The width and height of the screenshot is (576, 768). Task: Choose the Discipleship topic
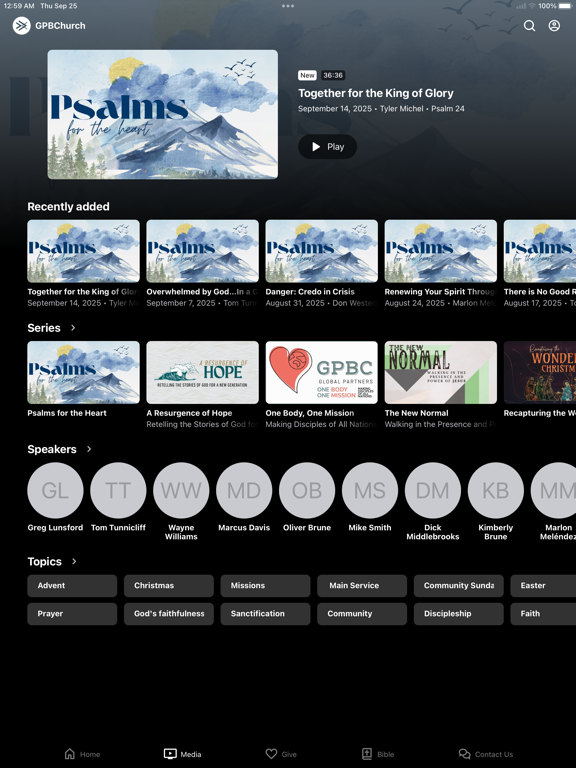458,614
